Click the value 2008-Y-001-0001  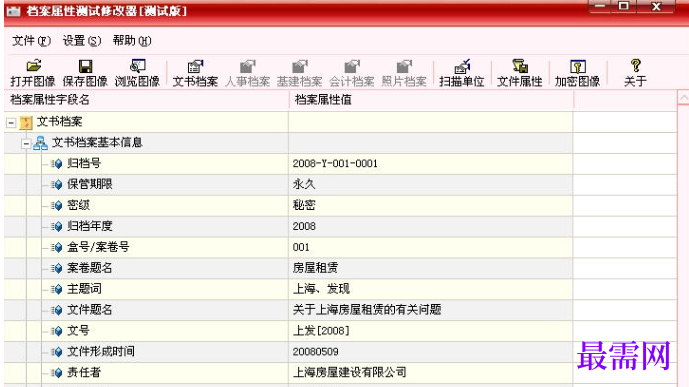point(335,163)
